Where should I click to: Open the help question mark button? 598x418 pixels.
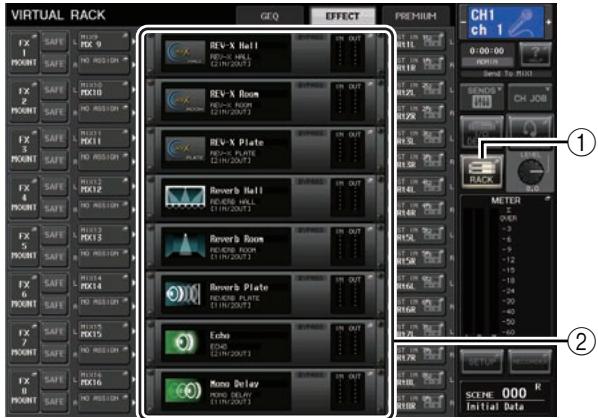535,55
